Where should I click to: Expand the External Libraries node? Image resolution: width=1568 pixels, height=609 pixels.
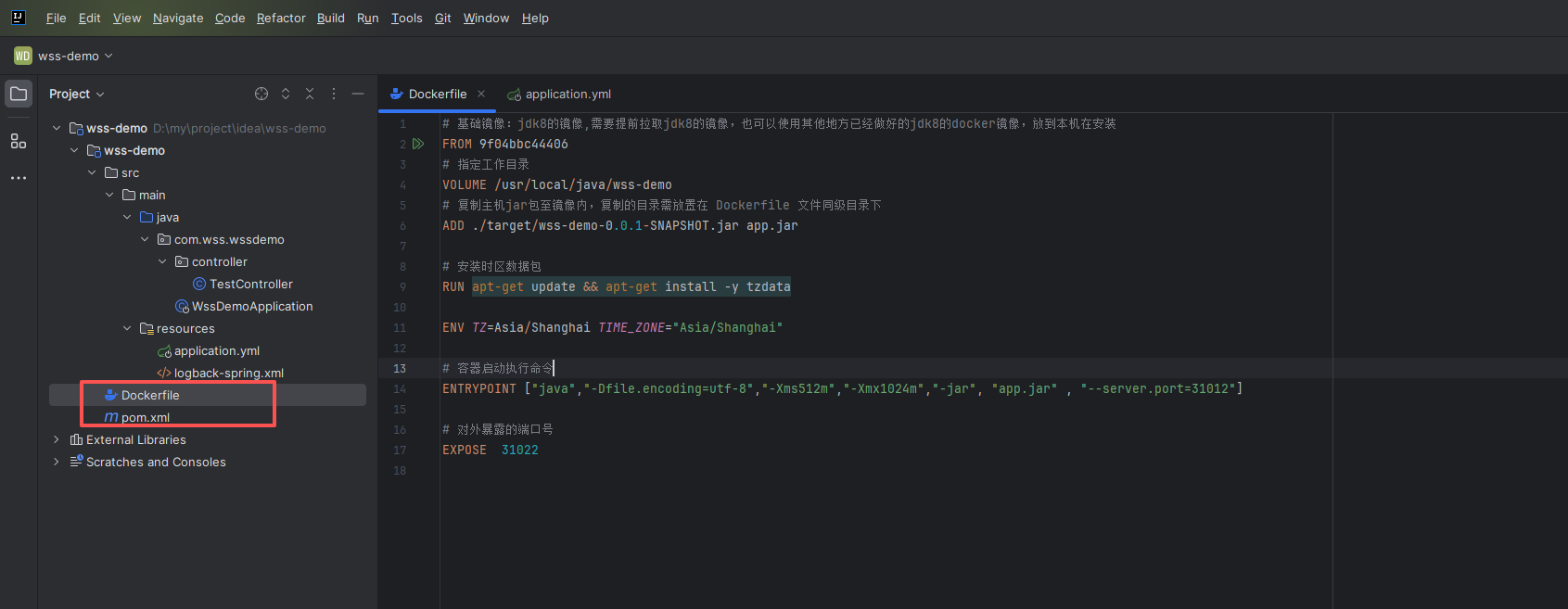click(x=57, y=439)
